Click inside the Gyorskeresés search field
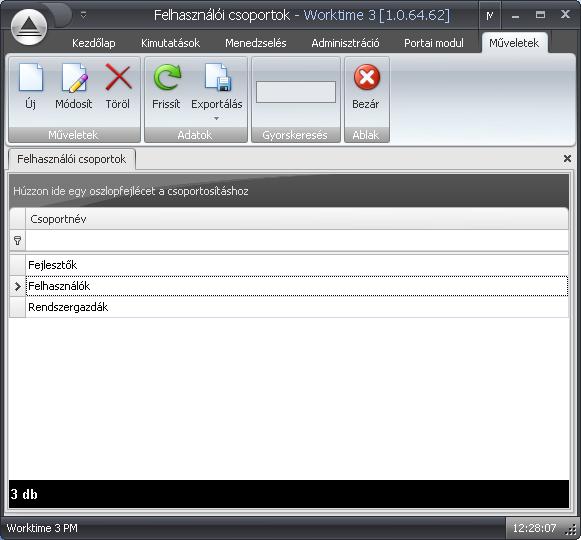The width and height of the screenshot is (581, 540). point(296,92)
